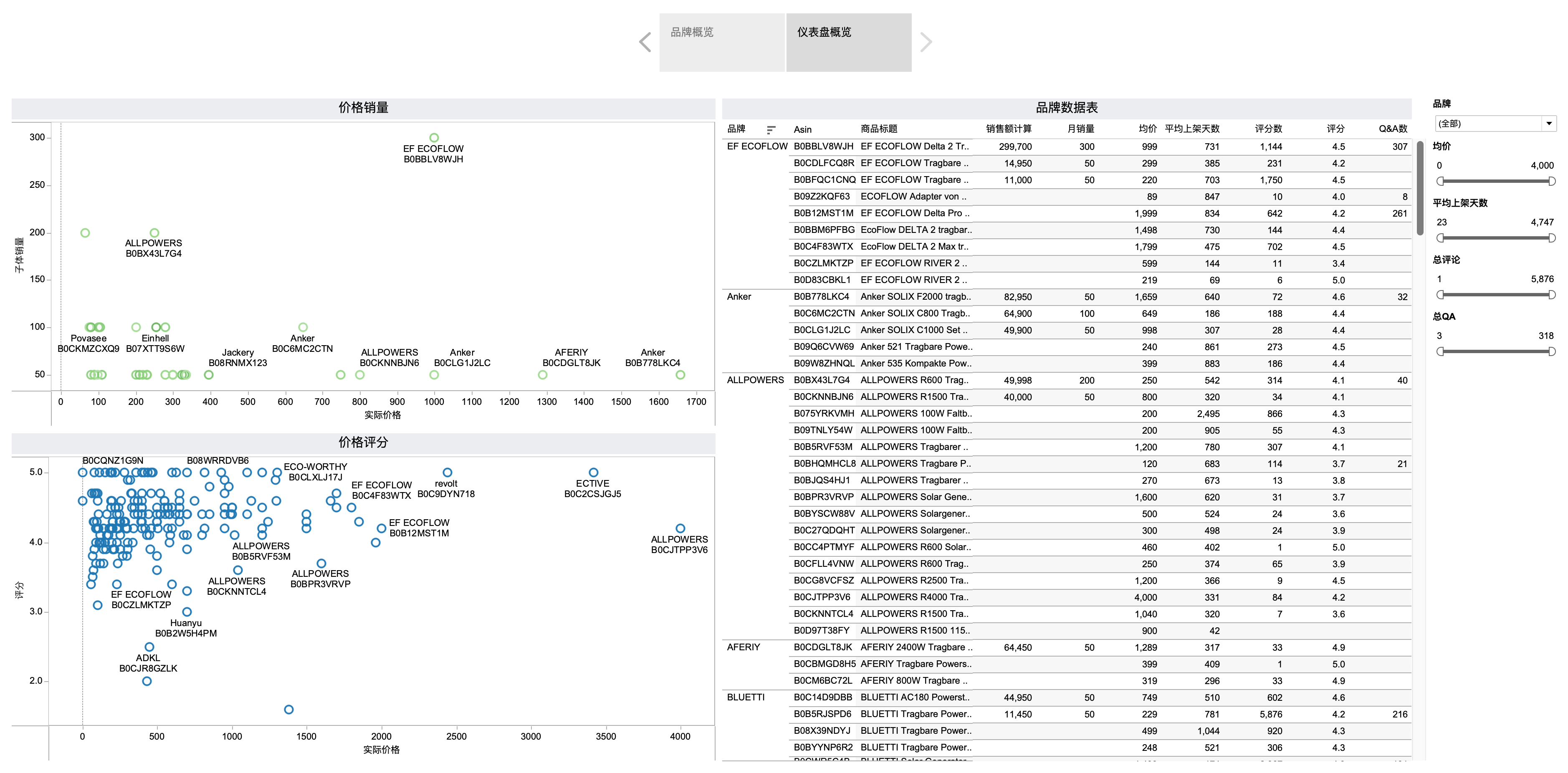This screenshot has height=773, width=1568.
Task: Select the Anker B0C6MC2CTN scatter point
Action: 303,328
